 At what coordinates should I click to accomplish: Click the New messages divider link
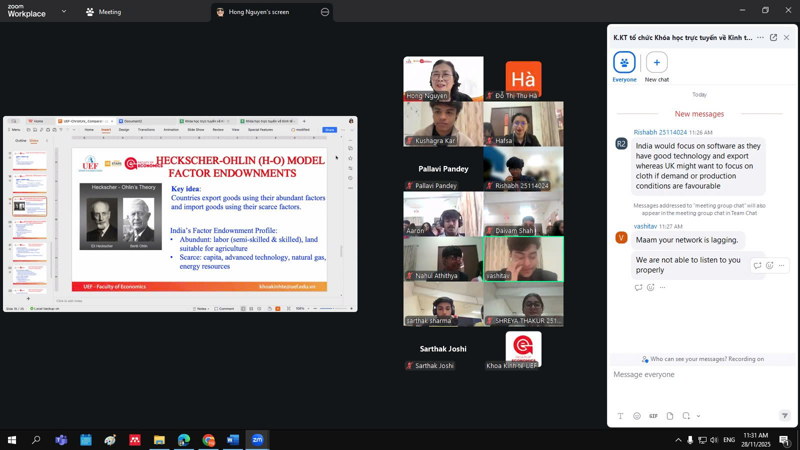point(699,114)
